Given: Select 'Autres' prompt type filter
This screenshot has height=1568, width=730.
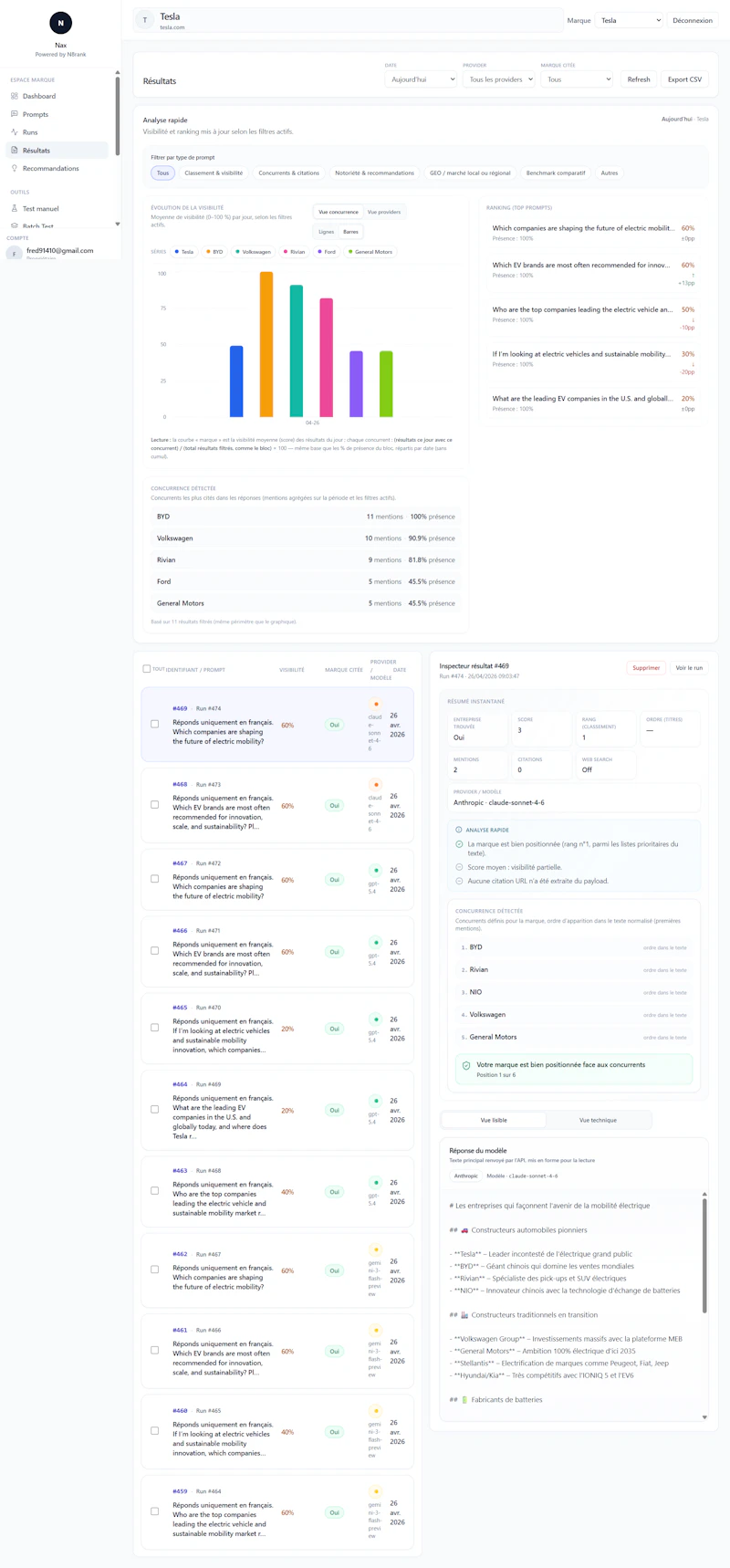Looking at the screenshot, I should click(609, 172).
